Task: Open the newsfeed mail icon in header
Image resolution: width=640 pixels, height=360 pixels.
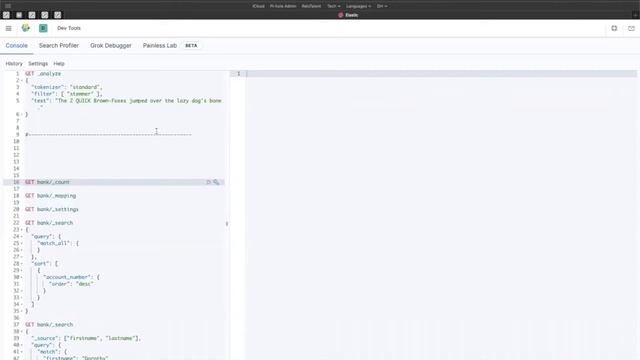Action: [631, 29]
